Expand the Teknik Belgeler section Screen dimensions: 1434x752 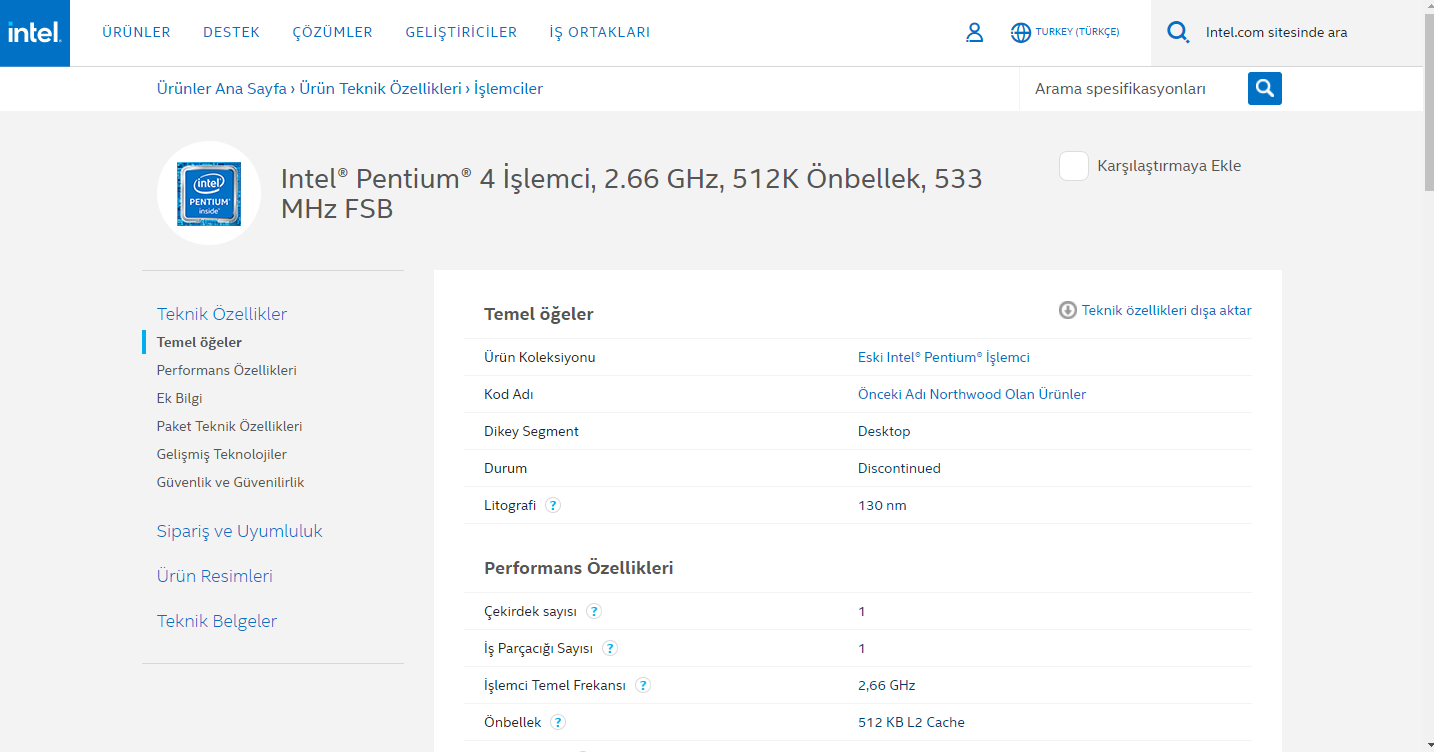point(216,621)
